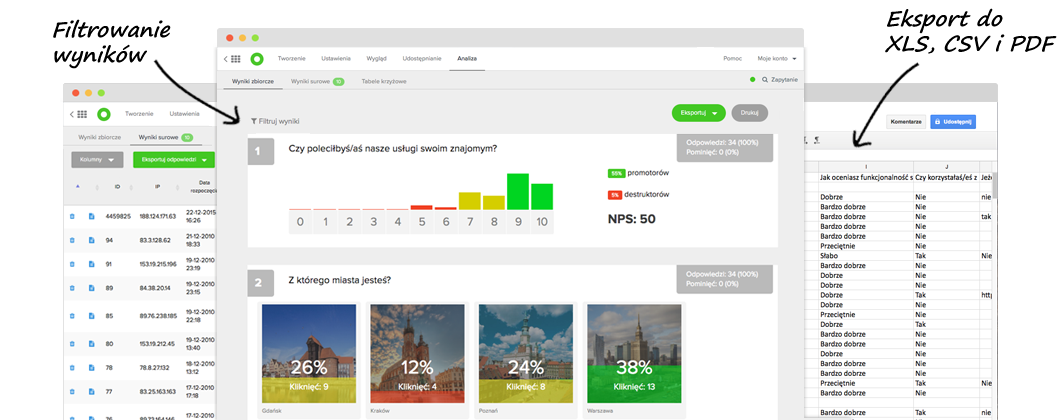Click trash icon for response ID 77
1063x420 pixels.
73,391
